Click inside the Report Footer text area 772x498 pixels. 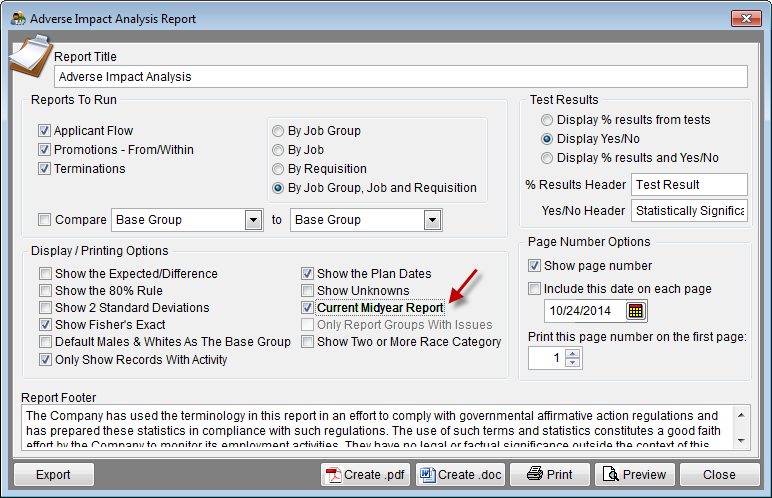(377, 427)
